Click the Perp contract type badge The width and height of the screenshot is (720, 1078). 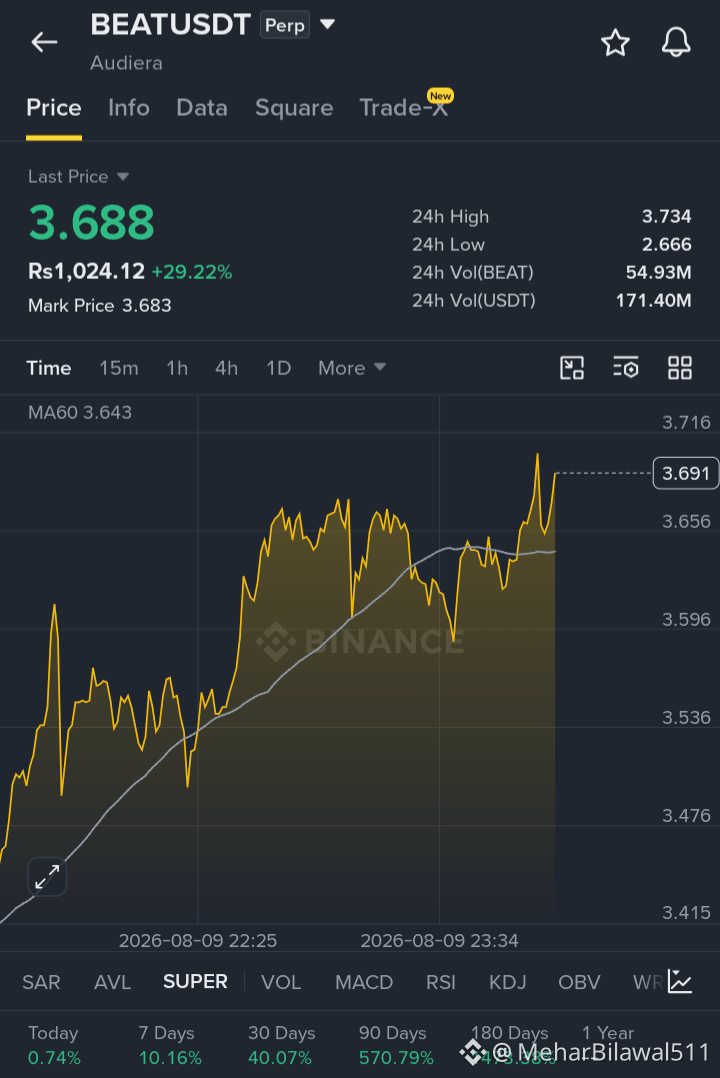tap(285, 25)
